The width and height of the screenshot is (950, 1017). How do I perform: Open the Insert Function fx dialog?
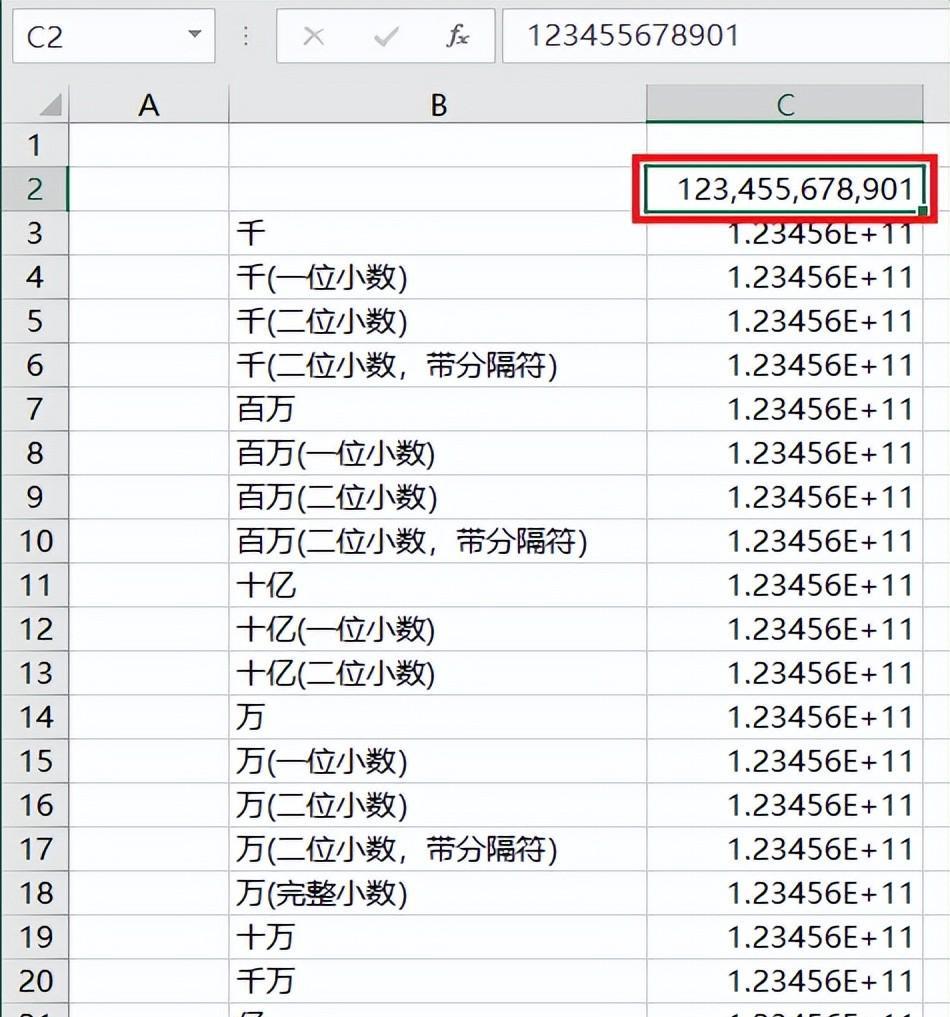point(458,36)
